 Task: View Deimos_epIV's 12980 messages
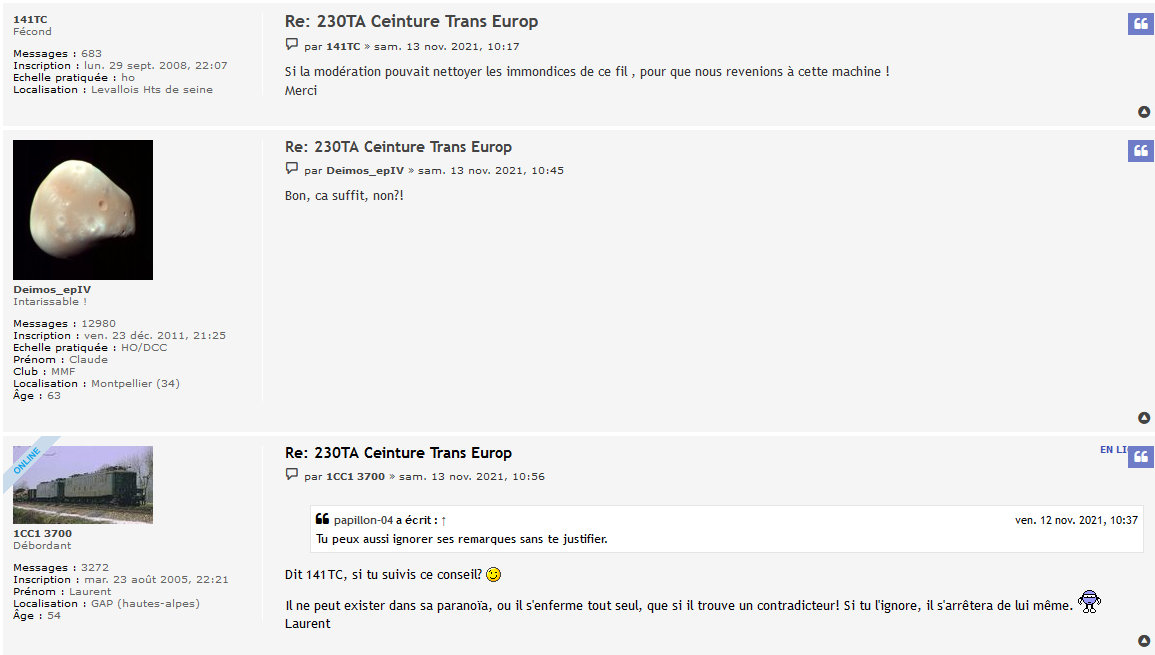coord(99,323)
